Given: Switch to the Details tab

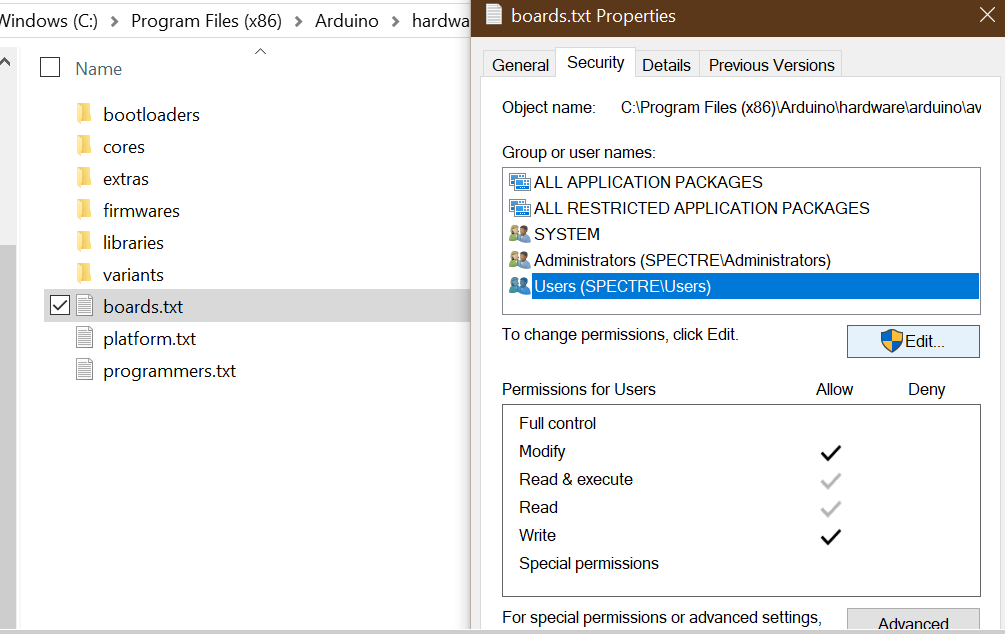Looking at the screenshot, I should coord(666,65).
